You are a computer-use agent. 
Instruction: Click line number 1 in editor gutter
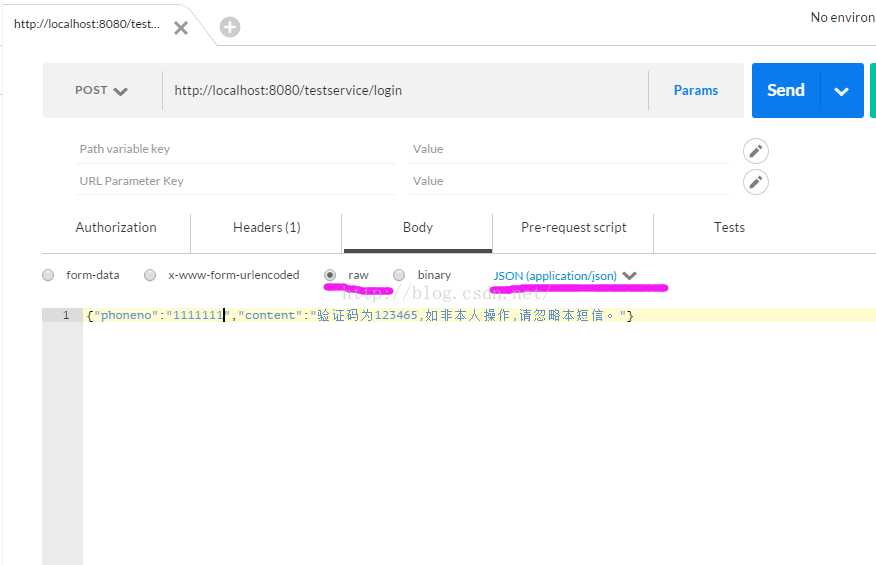[x=65, y=315]
